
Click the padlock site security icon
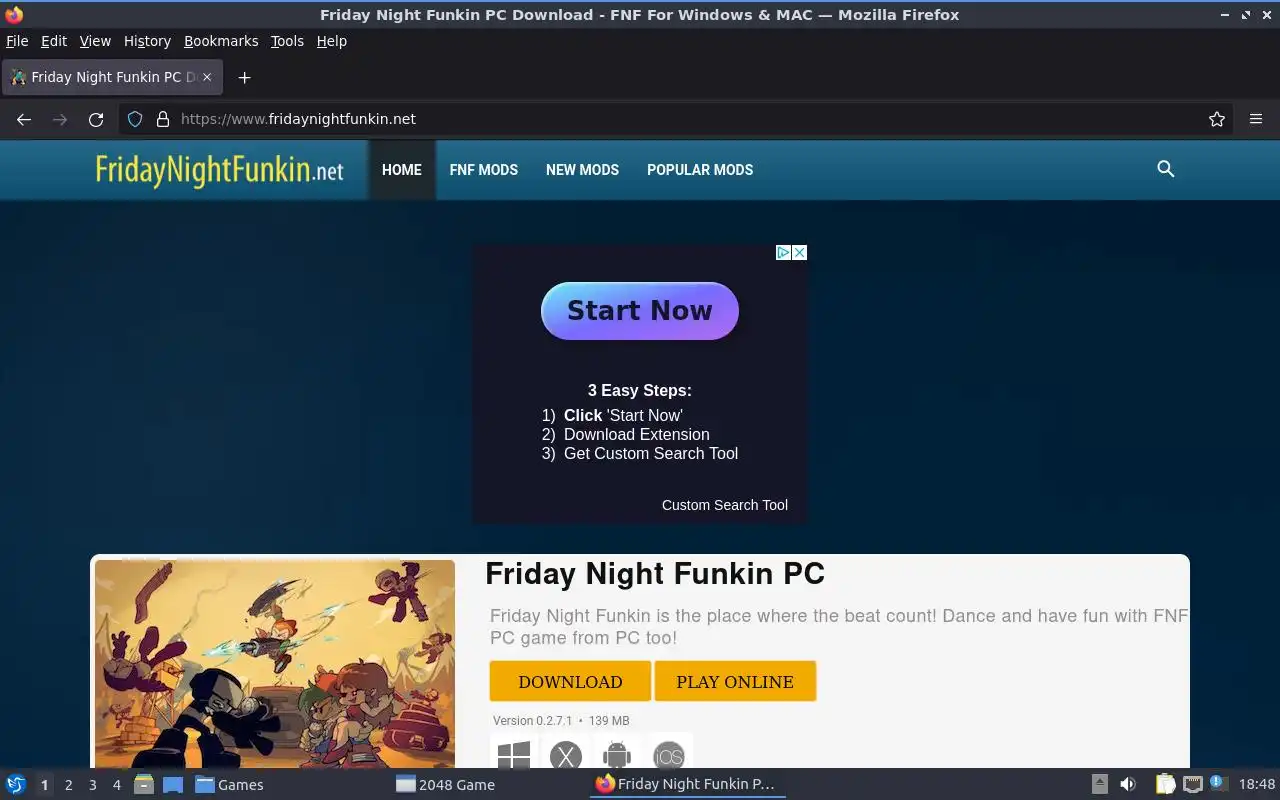[162, 119]
